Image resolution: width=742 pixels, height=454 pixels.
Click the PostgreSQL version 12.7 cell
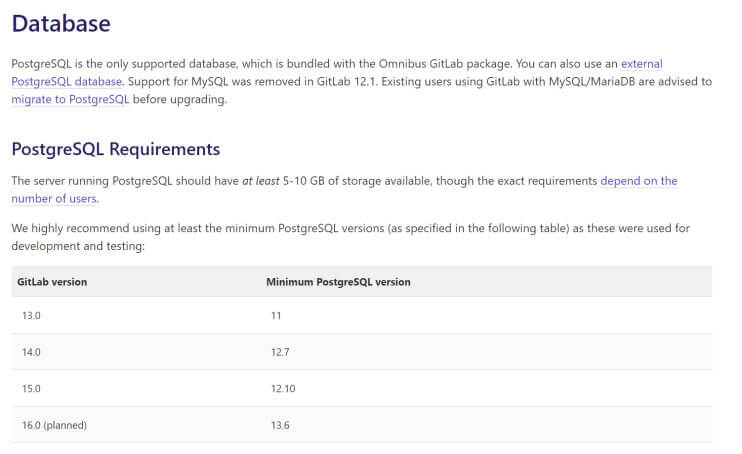pos(280,352)
